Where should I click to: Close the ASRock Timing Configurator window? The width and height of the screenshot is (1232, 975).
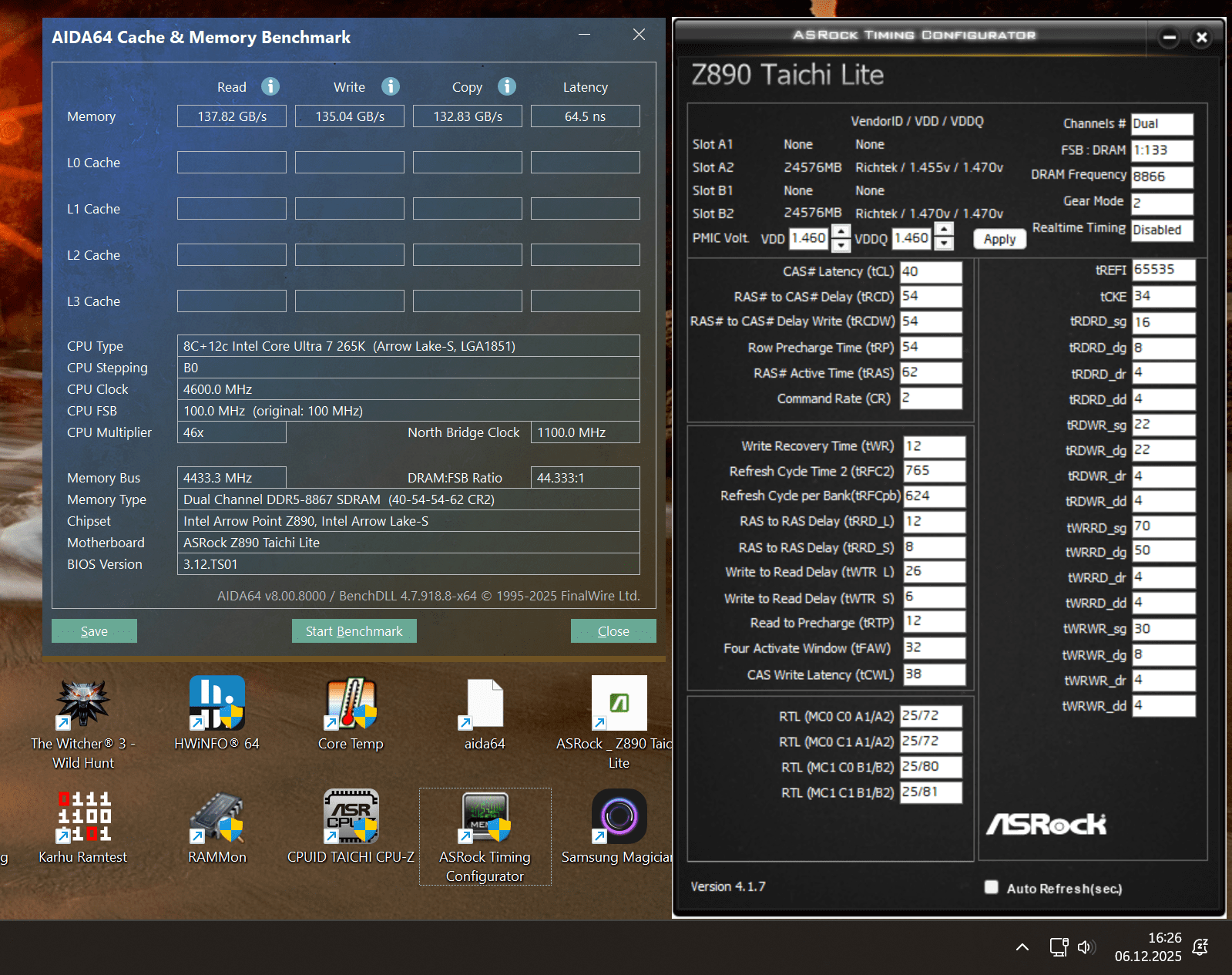pyautogui.click(x=1201, y=37)
